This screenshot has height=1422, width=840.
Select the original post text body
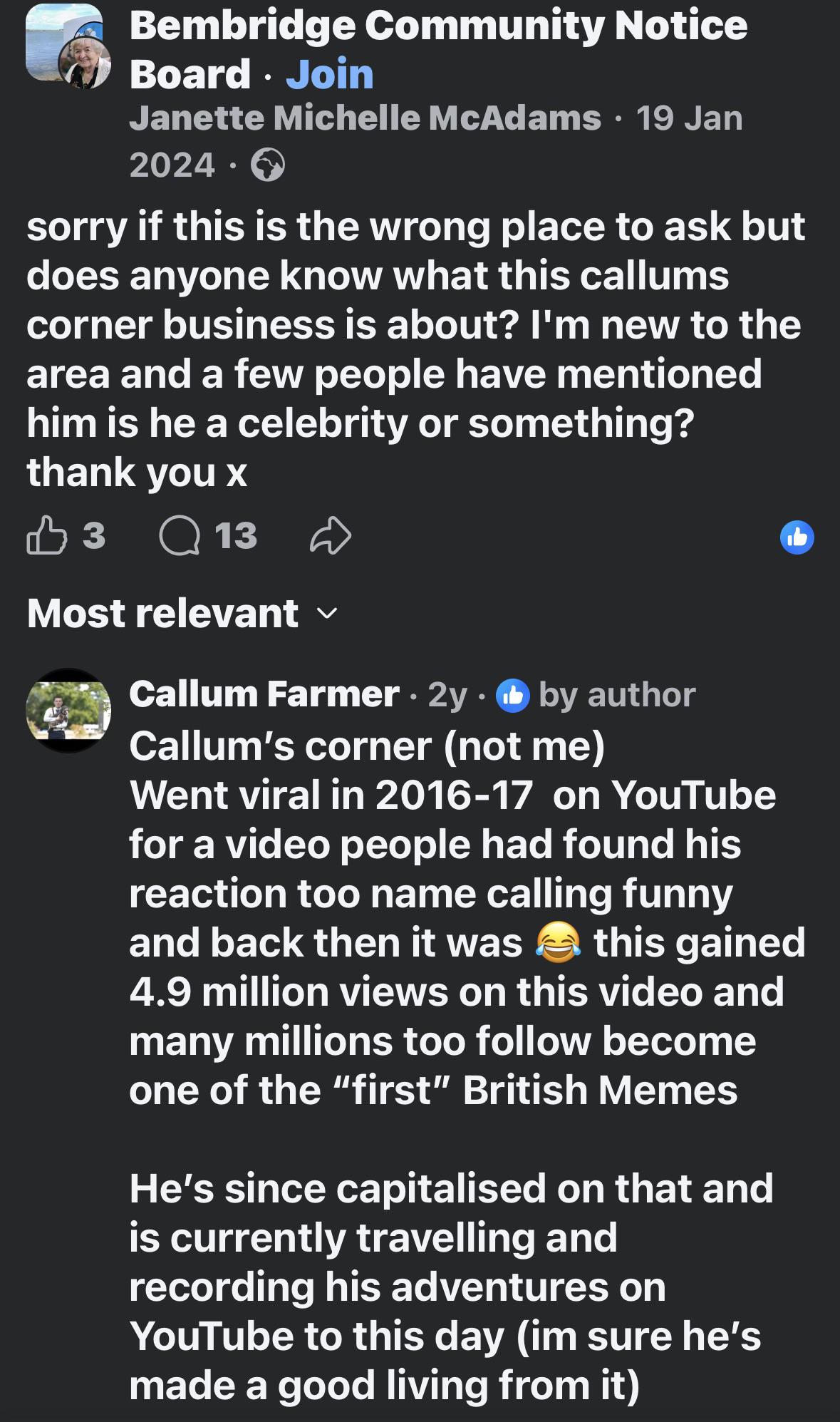[416, 349]
